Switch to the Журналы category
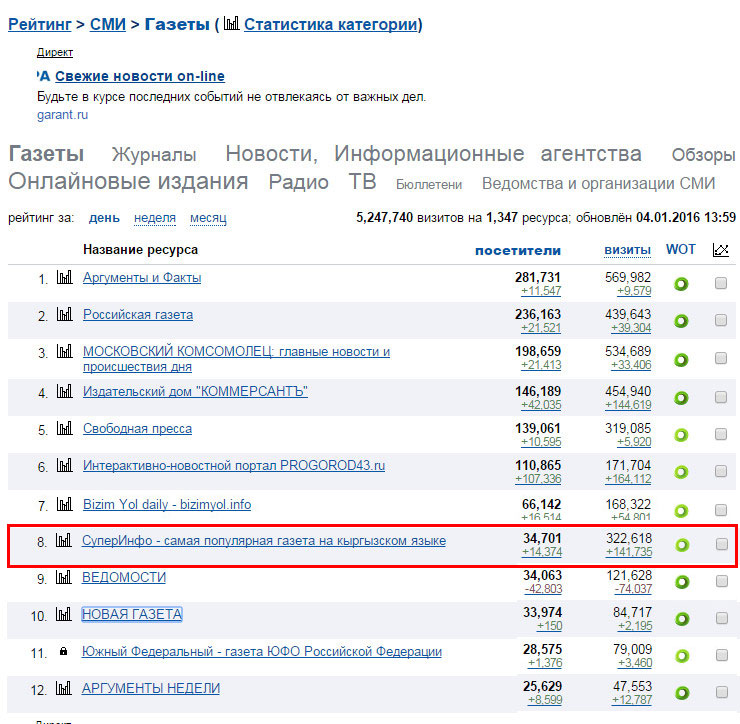This screenshot has height=724, width=740. click(154, 155)
